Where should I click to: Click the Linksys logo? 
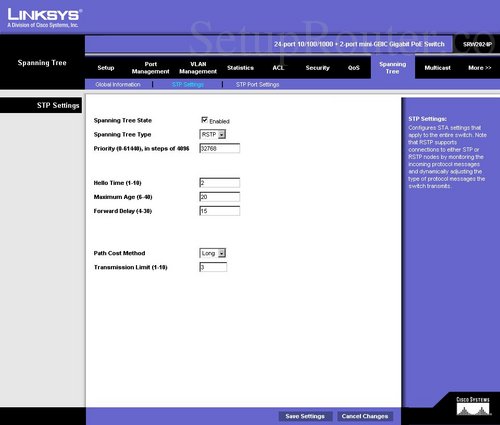[x=44, y=18]
